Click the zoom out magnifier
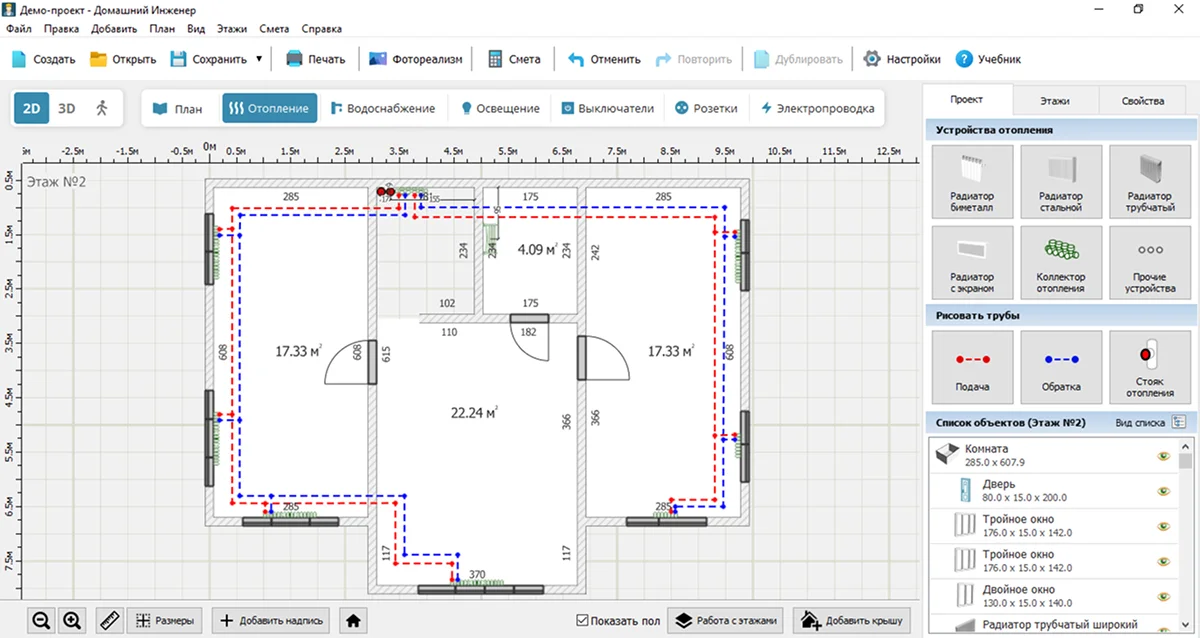The height and width of the screenshot is (638, 1200). click(41, 621)
